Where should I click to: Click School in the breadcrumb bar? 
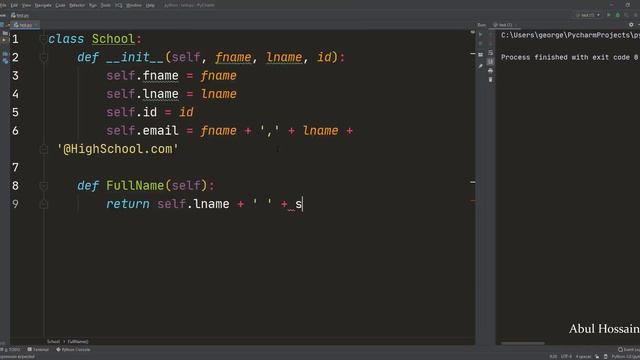[53, 342]
